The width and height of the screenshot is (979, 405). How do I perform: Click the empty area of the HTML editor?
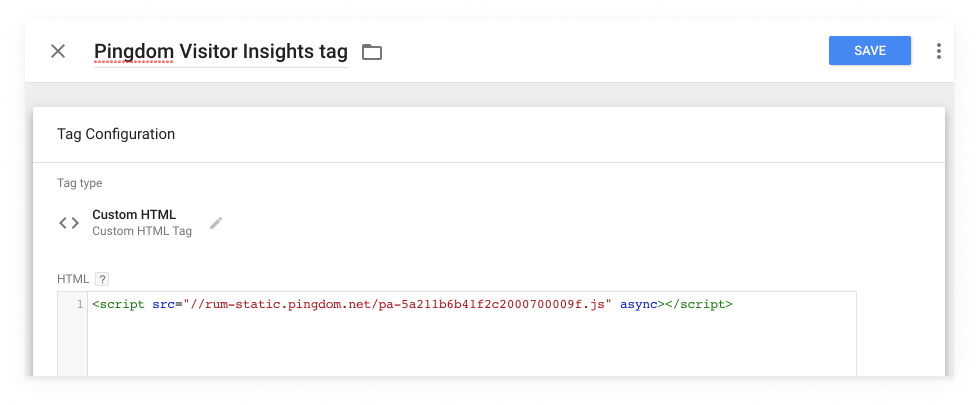pos(471,346)
